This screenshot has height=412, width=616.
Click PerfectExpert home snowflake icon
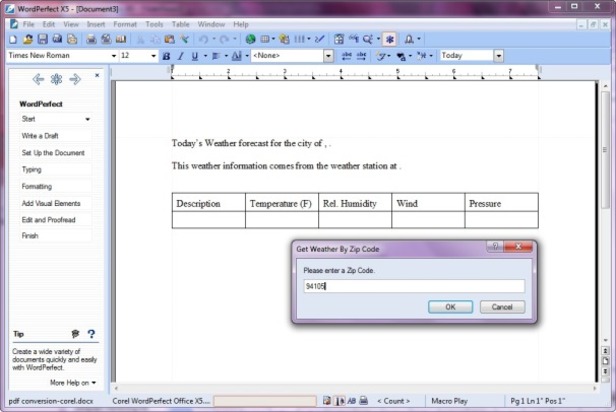(57, 79)
